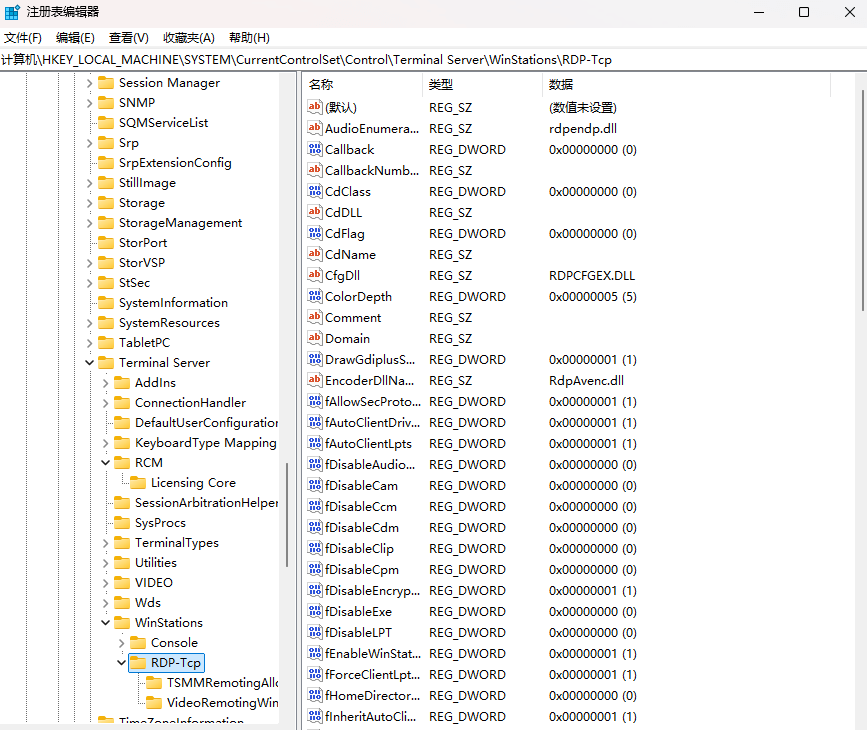Click the ColorDepth DWORD value icon
This screenshot has height=730, width=867.
coord(315,297)
